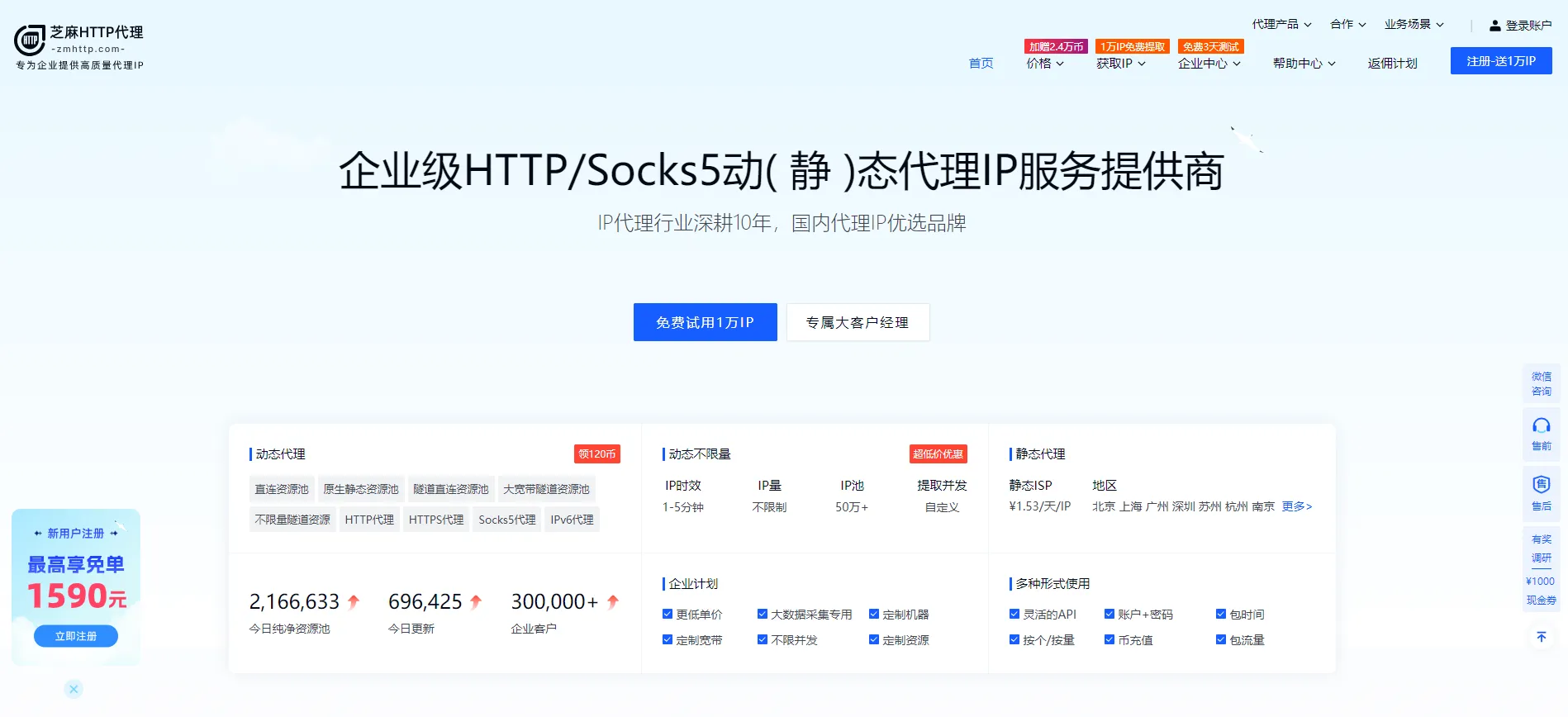Screen dimensions: 1568x717
Task: Toggle 按个/按量 checkbox
Action: 1014,639
